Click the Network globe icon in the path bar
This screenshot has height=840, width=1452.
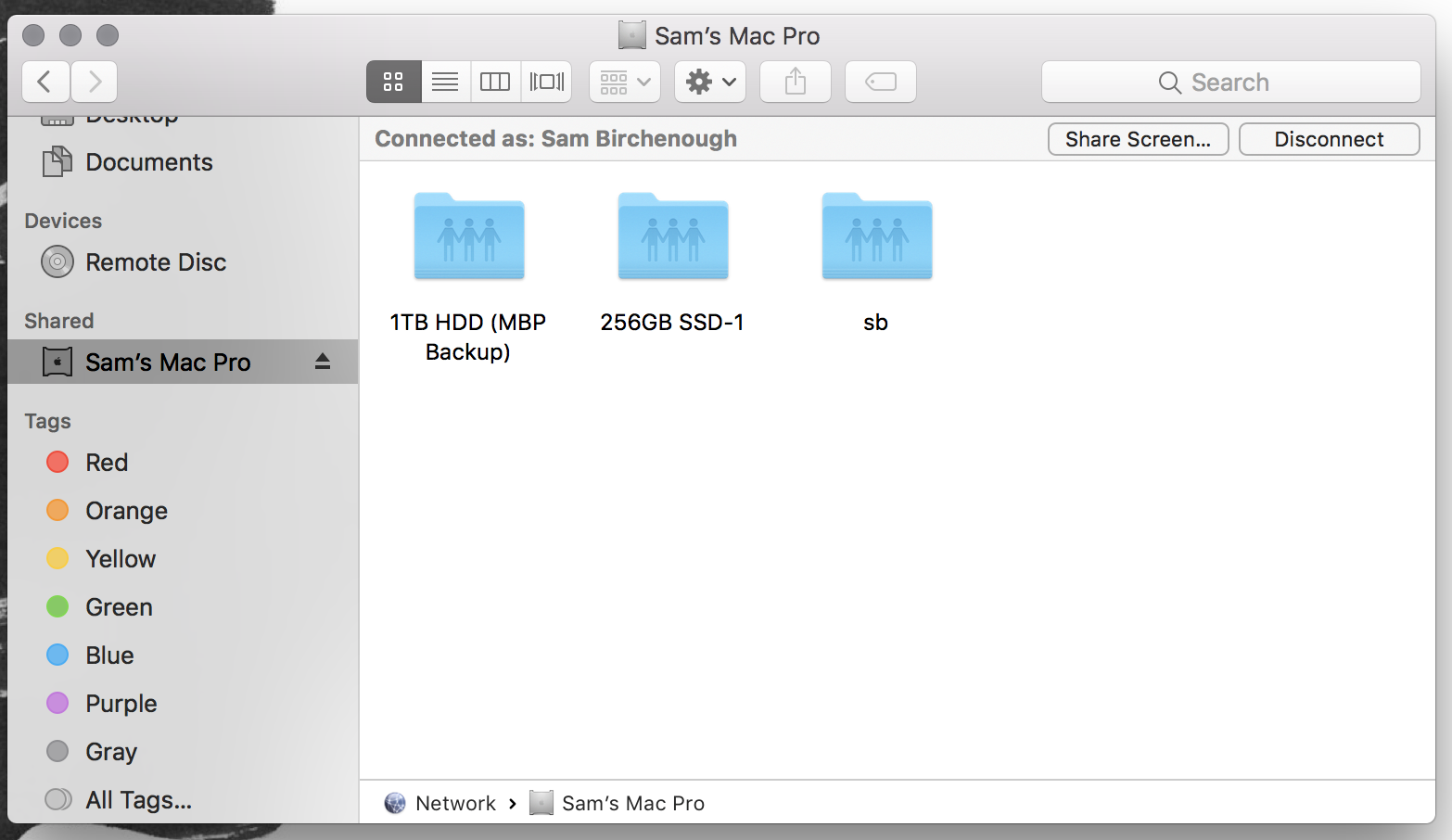[x=395, y=803]
